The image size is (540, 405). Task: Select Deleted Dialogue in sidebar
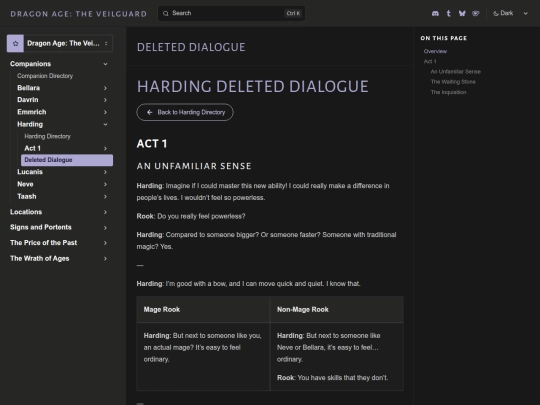[x=67, y=160]
